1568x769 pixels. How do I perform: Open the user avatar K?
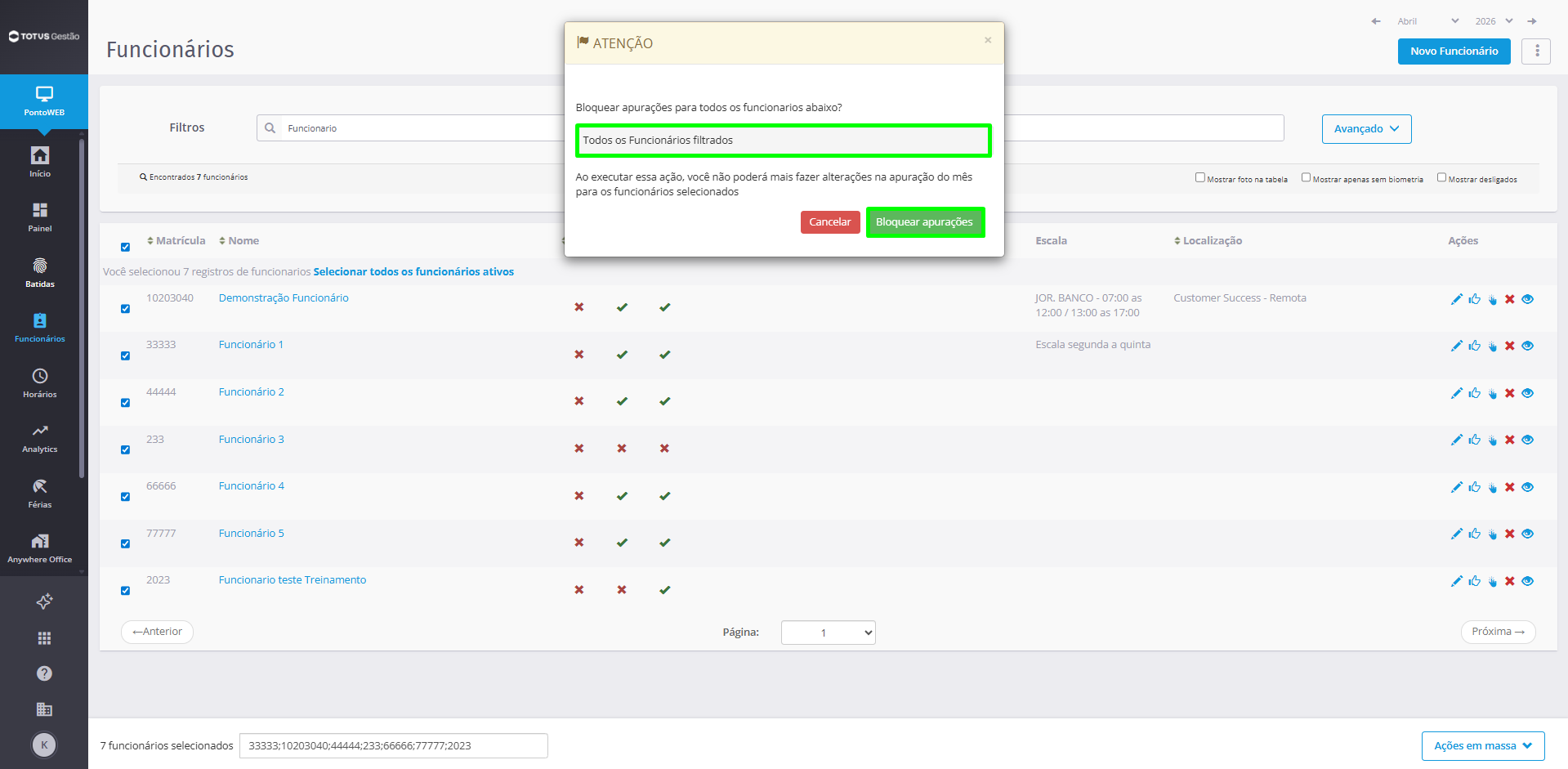coord(44,744)
